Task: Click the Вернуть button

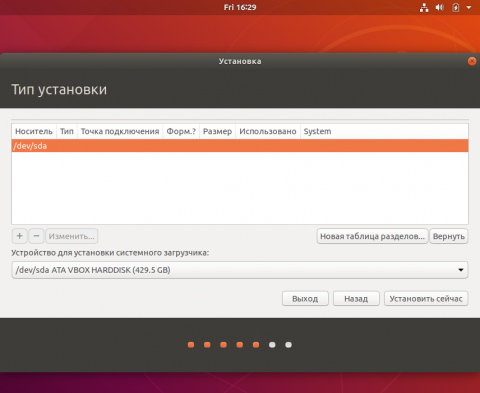Action: tap(449, 236)
